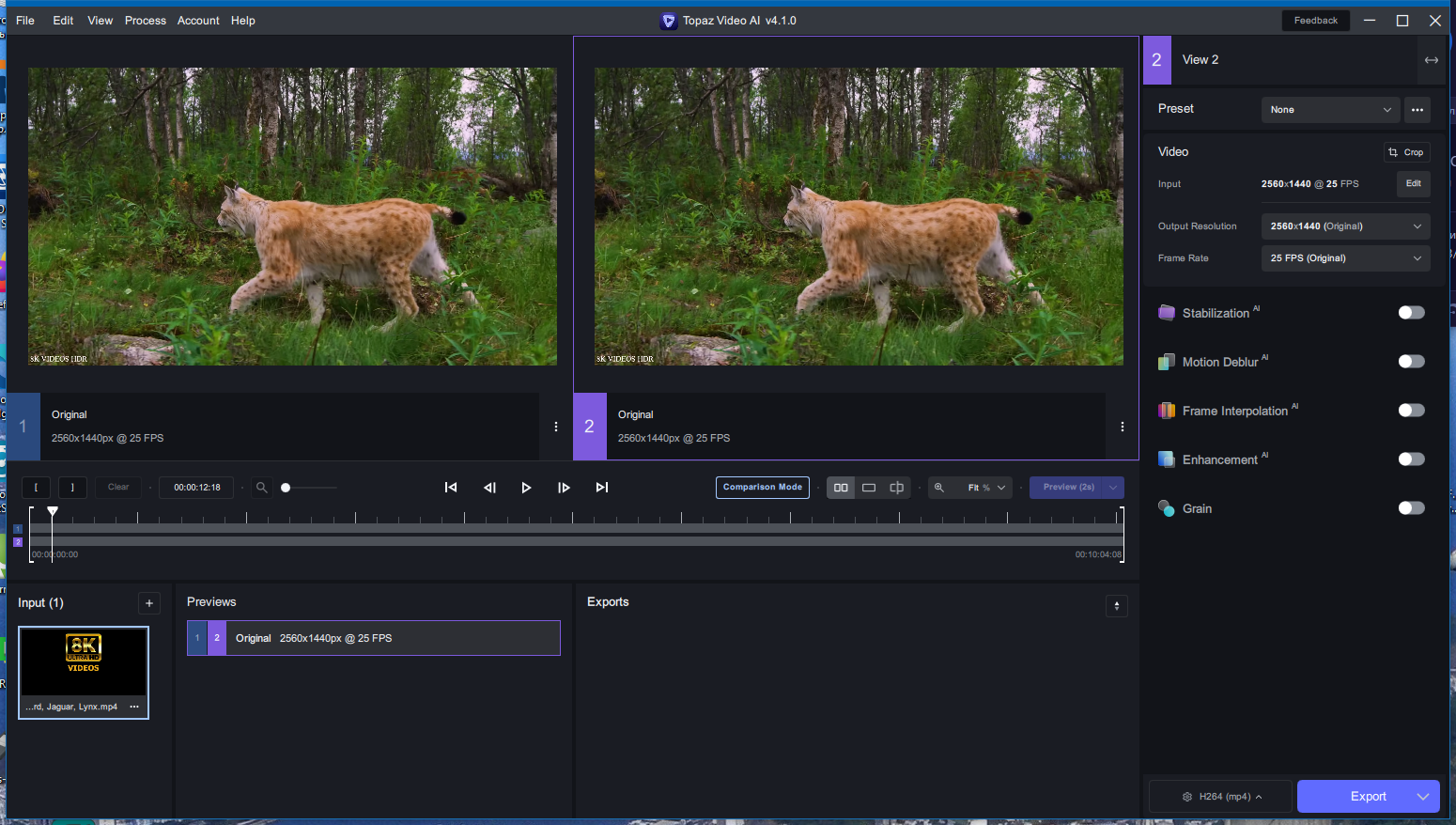Enable Frame Interpolation
This screenshot has width=1456, height=825.
(1411, 410)
